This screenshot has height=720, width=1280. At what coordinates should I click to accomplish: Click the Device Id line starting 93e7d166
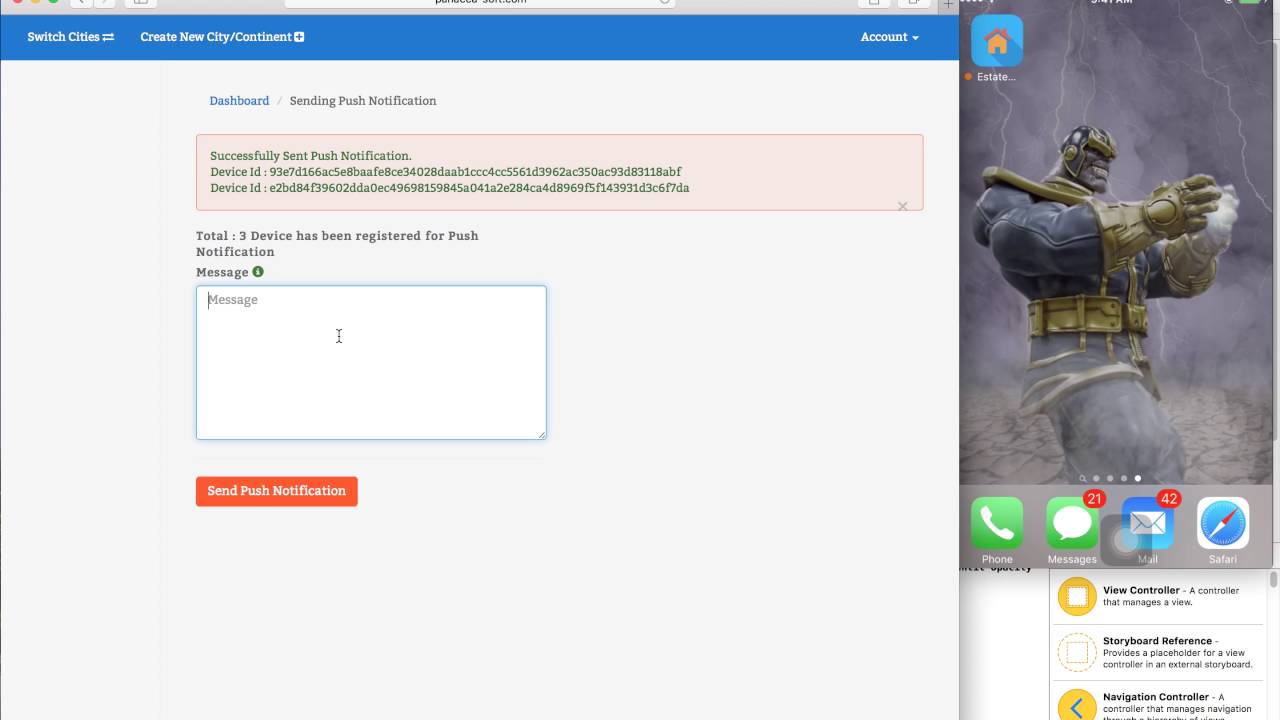(446, 172)
